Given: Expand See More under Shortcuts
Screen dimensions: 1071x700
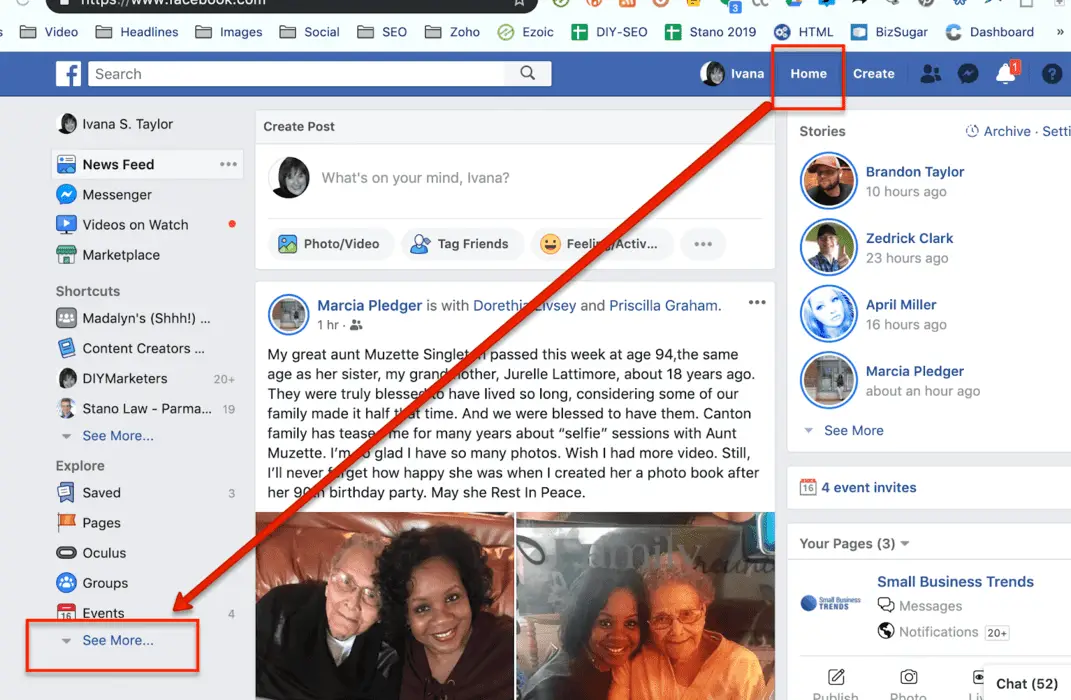Looking at the screenshot, I should coord(117,436).
